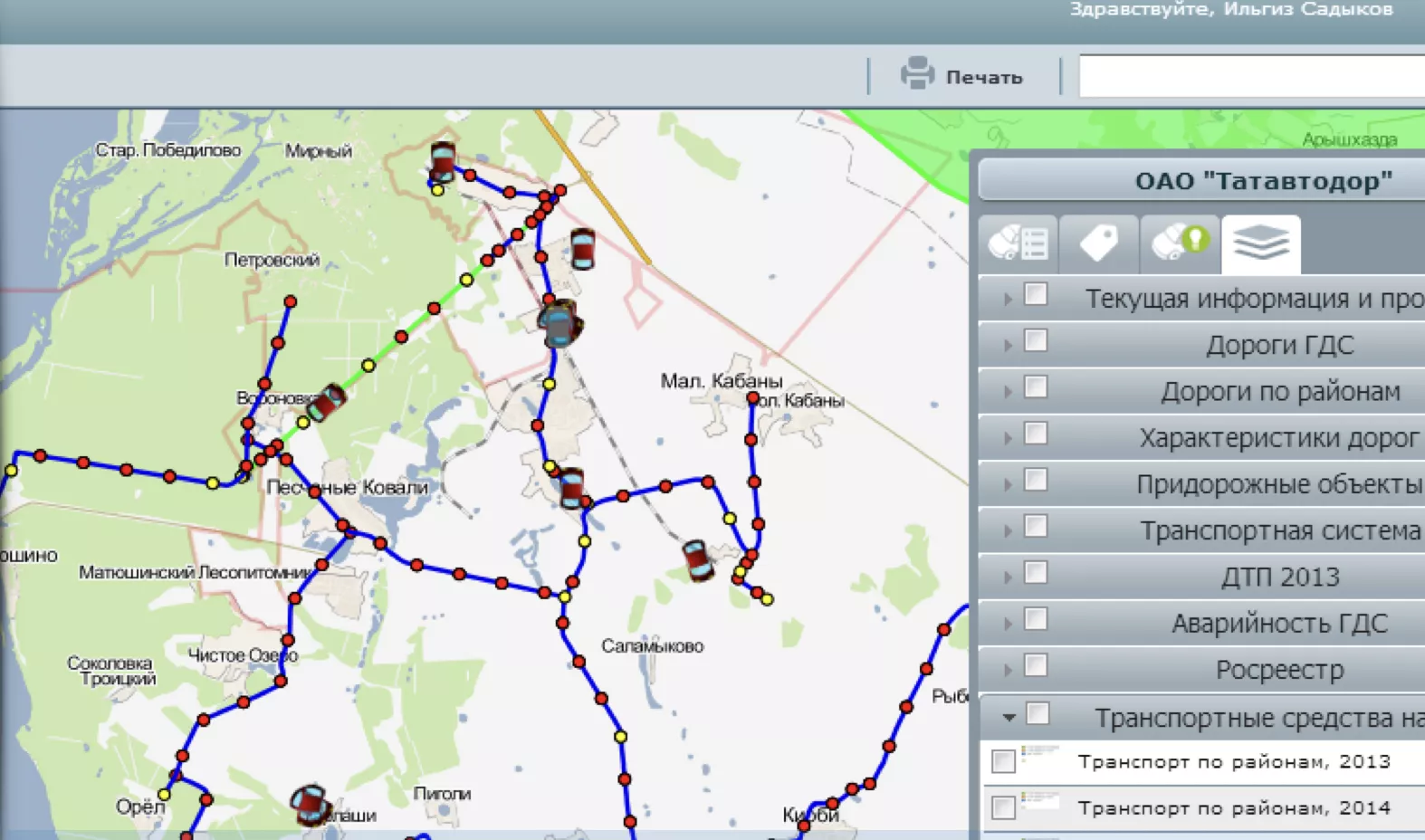Click the price tag tab icon

click(x=1099, y=243)
